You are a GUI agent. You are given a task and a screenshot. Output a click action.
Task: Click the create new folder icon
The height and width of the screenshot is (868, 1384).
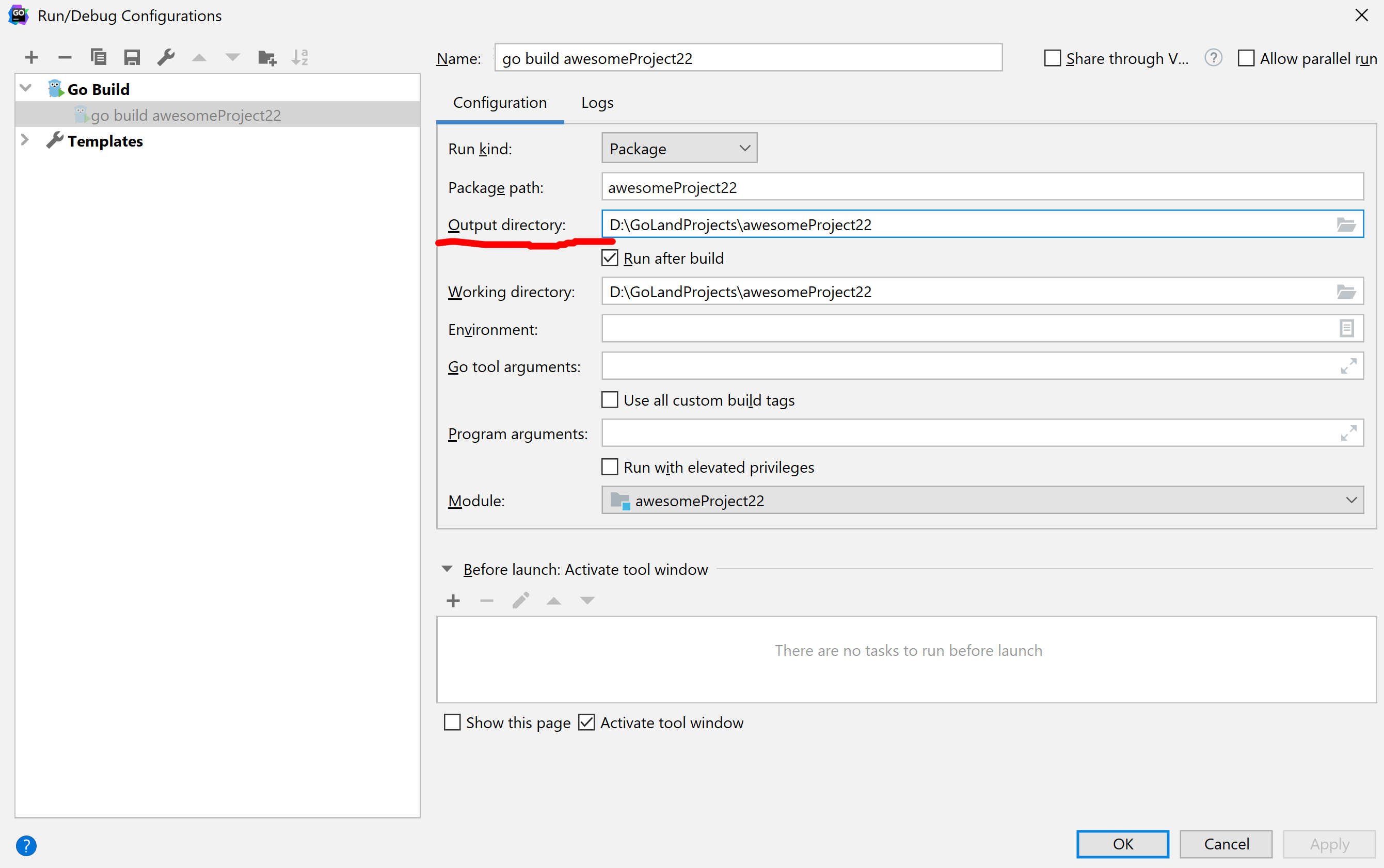pos(267,57)
